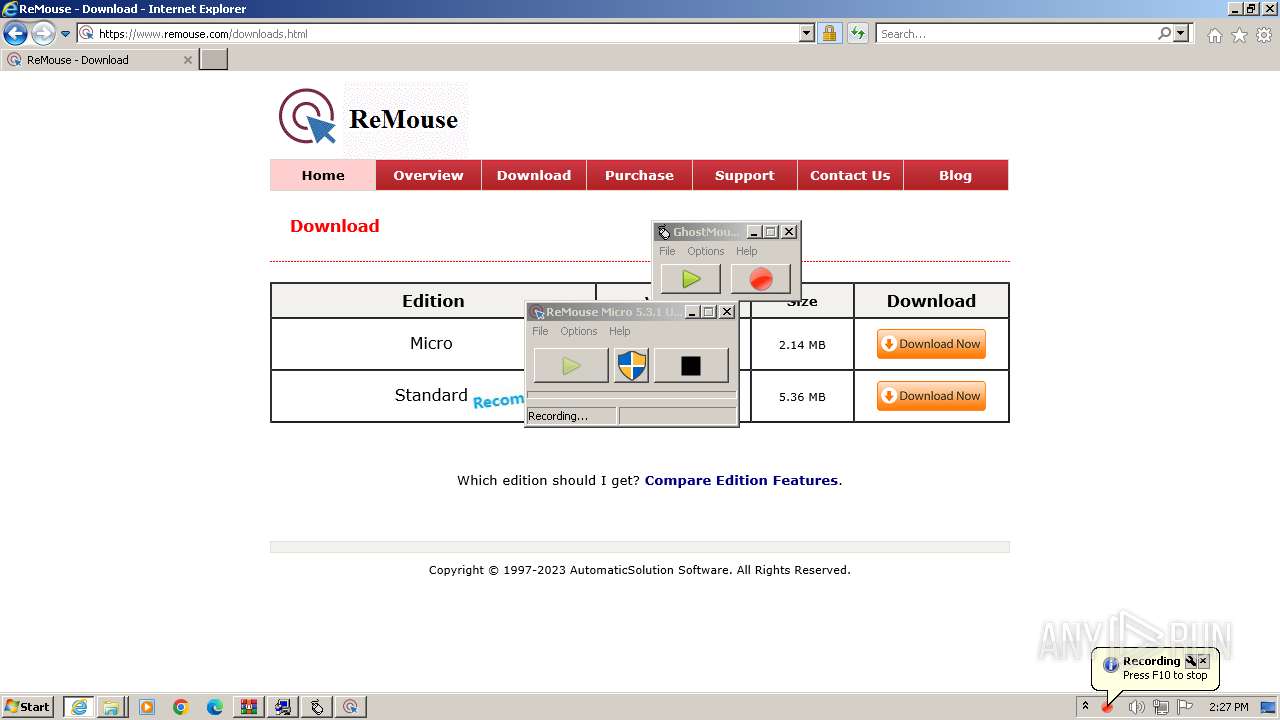This screenshot has width=1280, height=720.
Task: Open GhostMouse Help menu
Action: pyautogui.click(x=747, y=251)
